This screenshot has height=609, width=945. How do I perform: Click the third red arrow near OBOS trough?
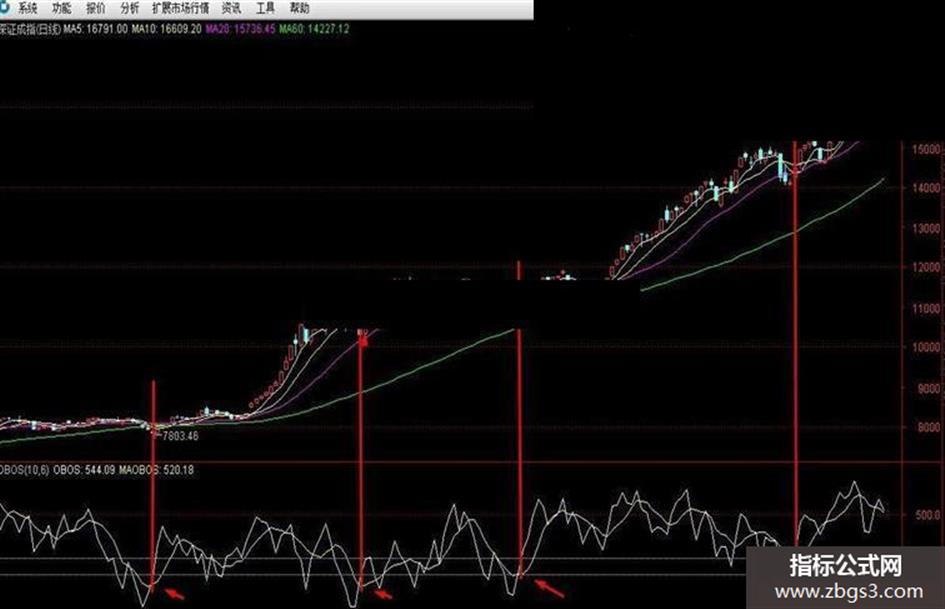pyautogui.click(x=550, y=588)
